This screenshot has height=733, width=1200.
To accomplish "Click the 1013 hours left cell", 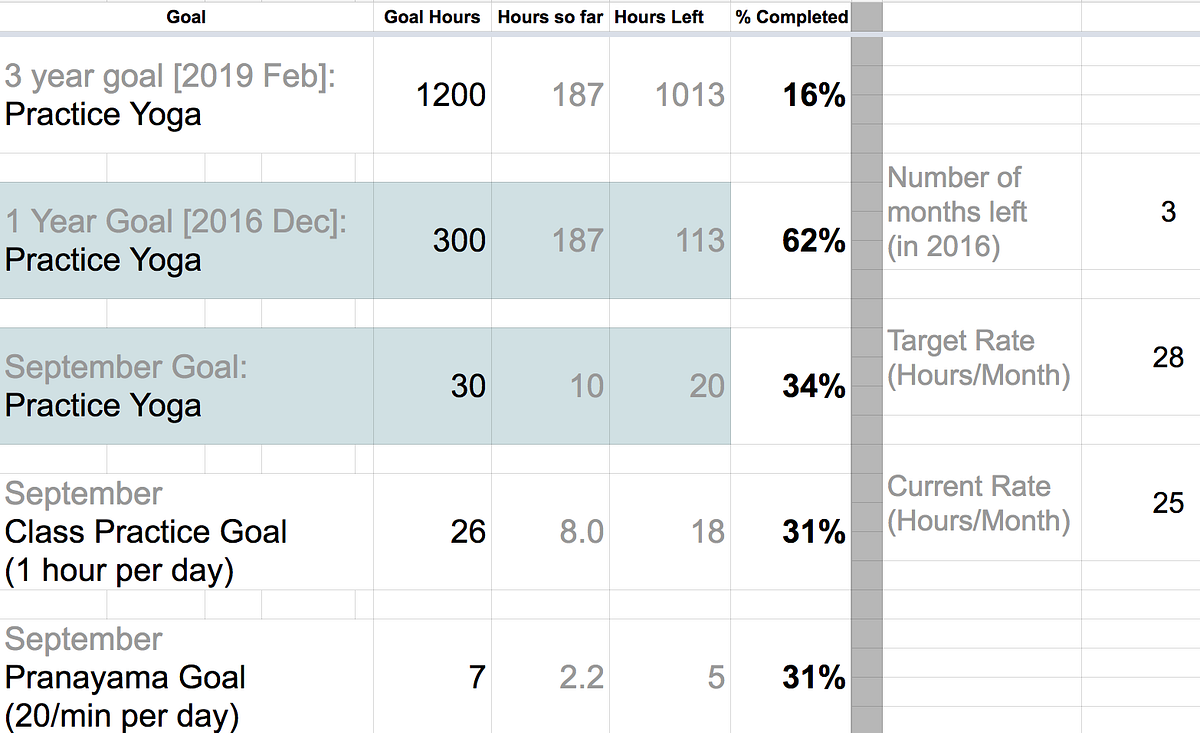I will [x=669, y=95].
